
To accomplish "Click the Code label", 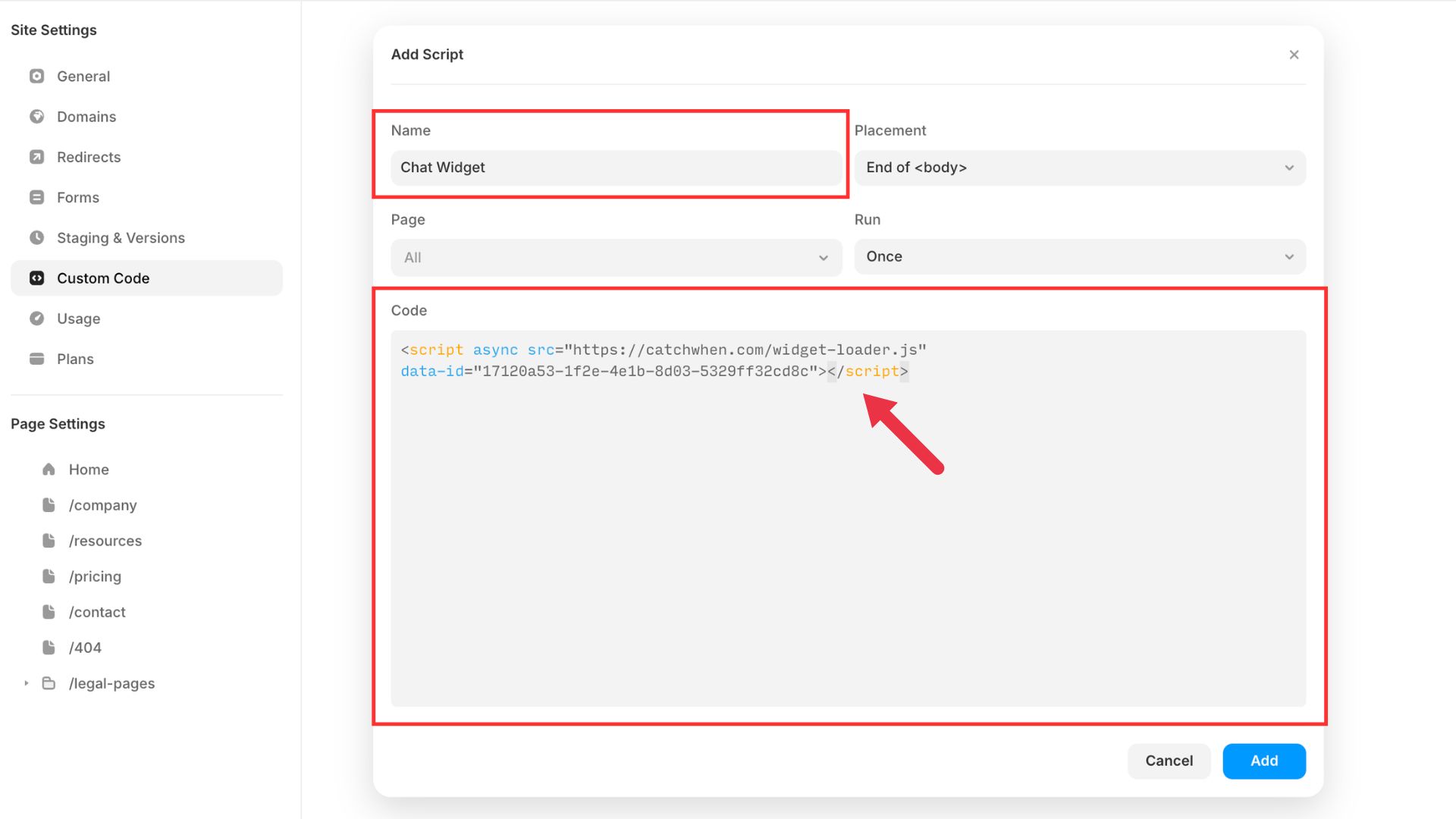I will 409,310.
